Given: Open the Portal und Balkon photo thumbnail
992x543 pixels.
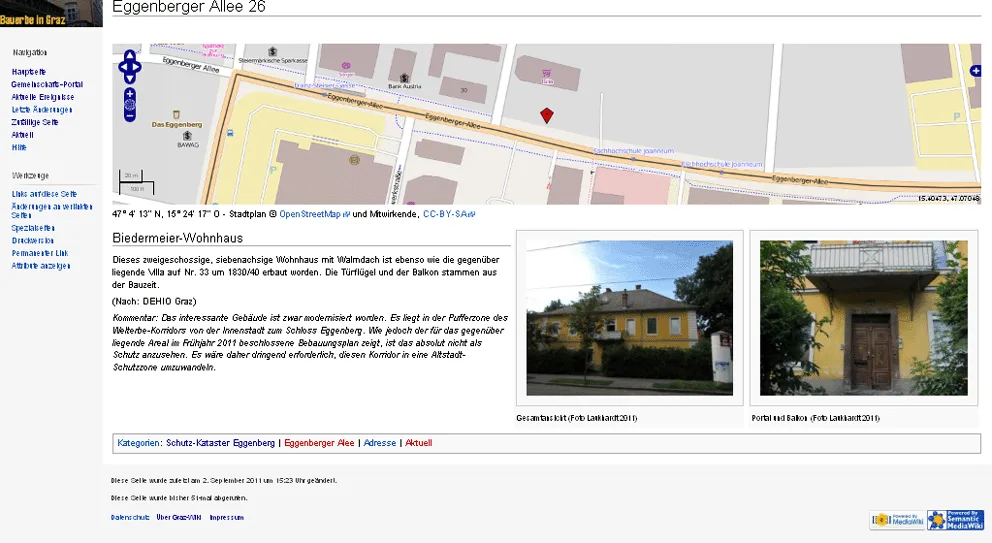Looking at the screenshot, I should 864,318.
